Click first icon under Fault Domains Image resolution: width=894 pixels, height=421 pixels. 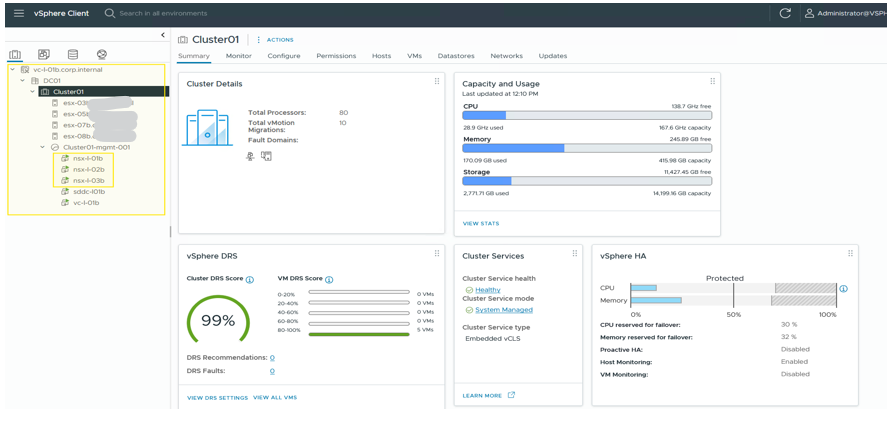point(250,156)
